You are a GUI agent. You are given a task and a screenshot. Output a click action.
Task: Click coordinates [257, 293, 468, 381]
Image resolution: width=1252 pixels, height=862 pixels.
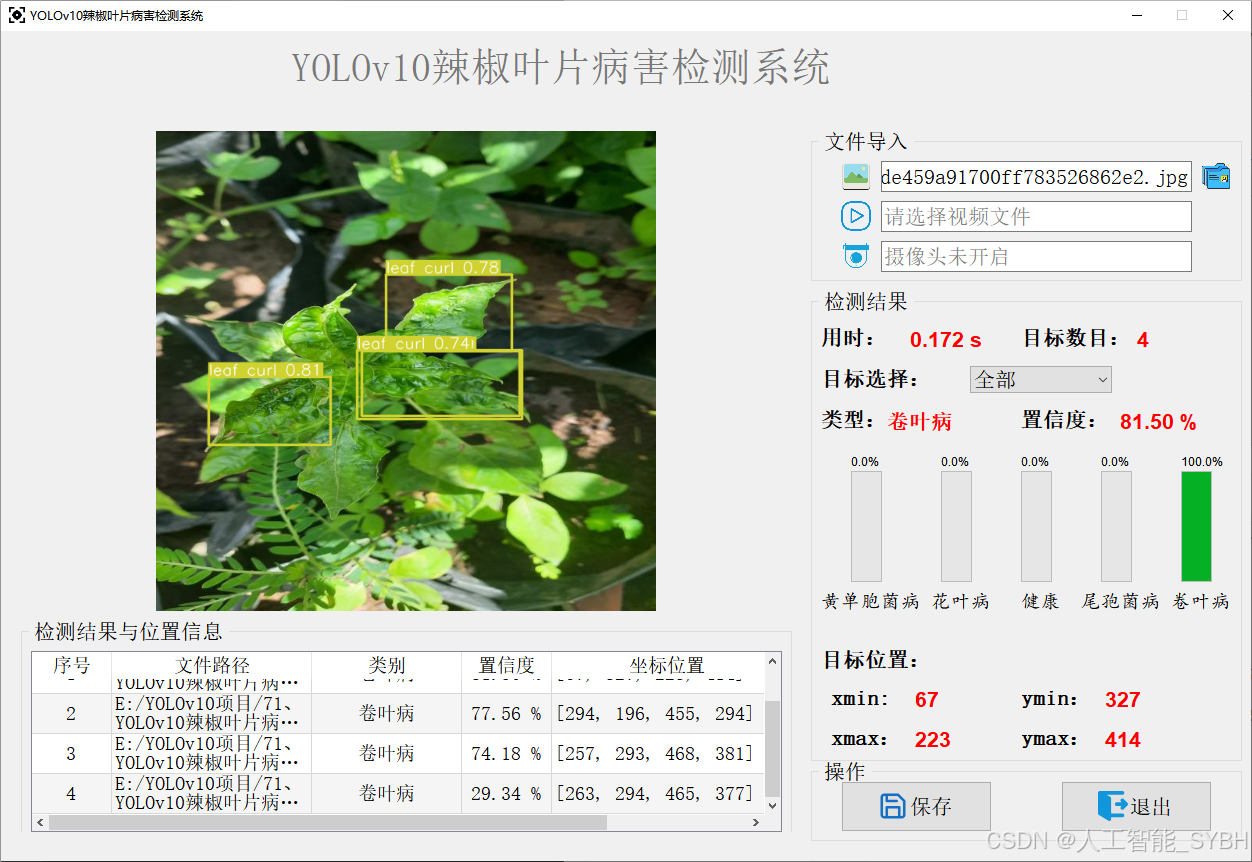655,754
